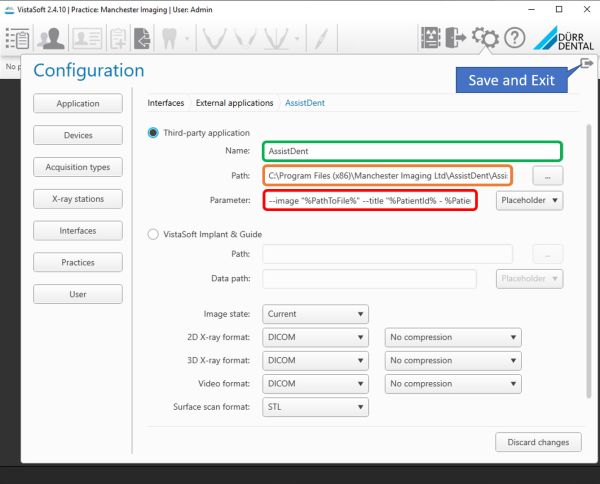The width and height of the screenshot is (600, 484).
Task: Open the patient profile icon
Action: pyautogui.click(x=52, y=38)
